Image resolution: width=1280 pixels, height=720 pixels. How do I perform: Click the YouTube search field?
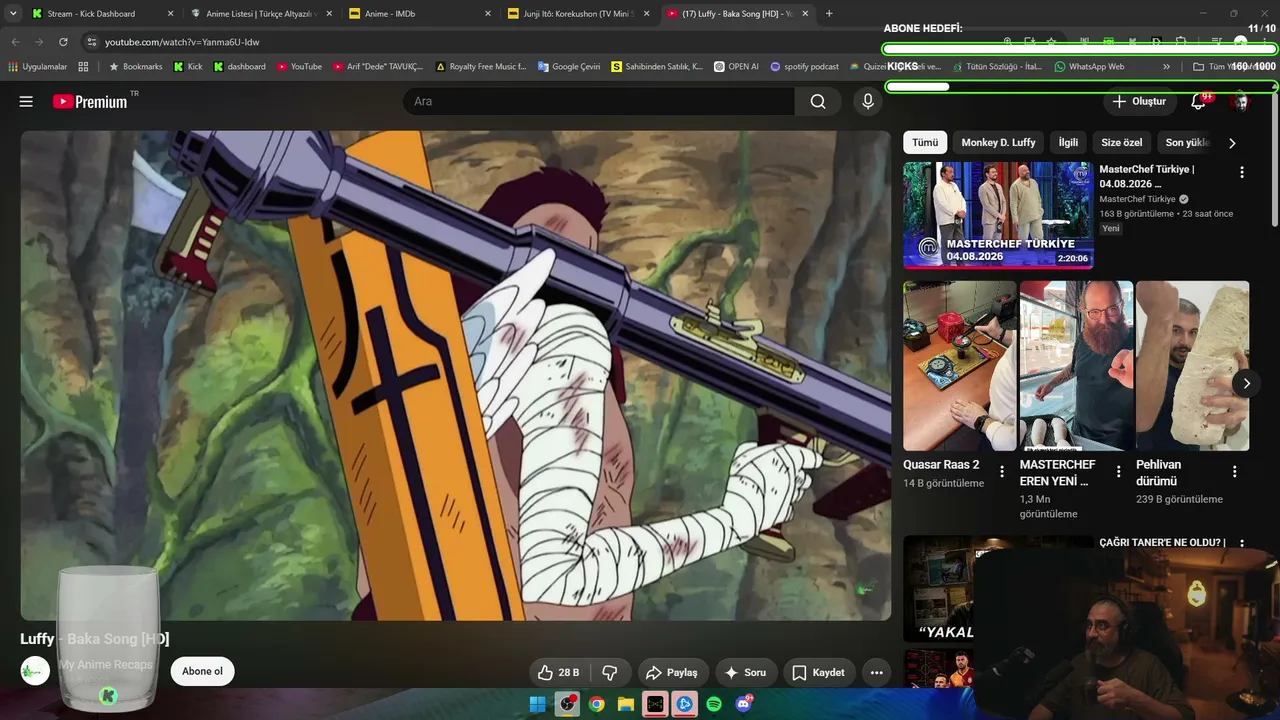click(x=599, y=101)
